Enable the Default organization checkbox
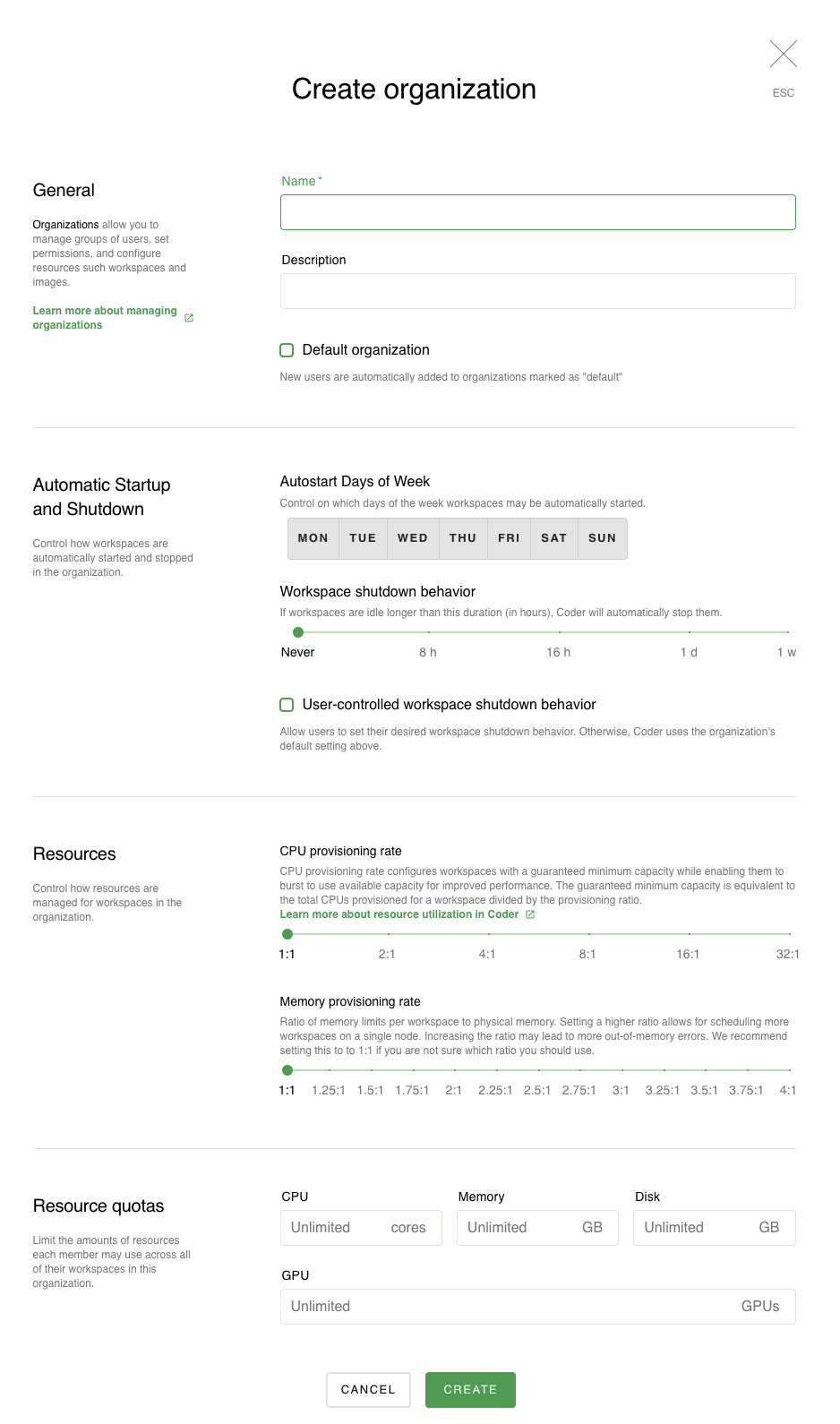 click(287, 350)
